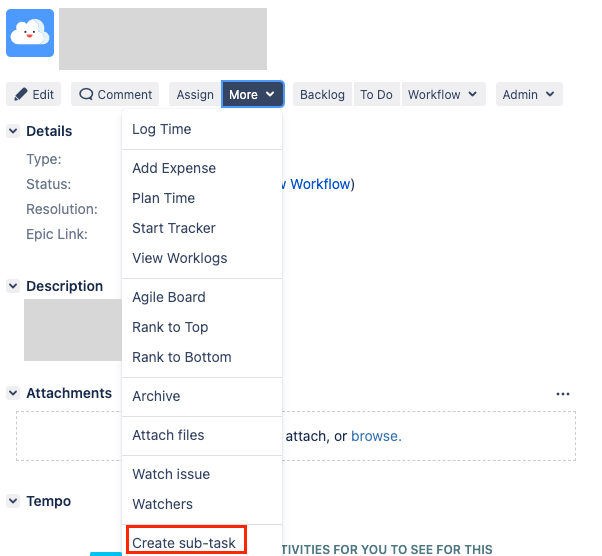Open Attachments three-dot options menu
The height and width of the screenshot is (556, 602).
pos(563,394)
